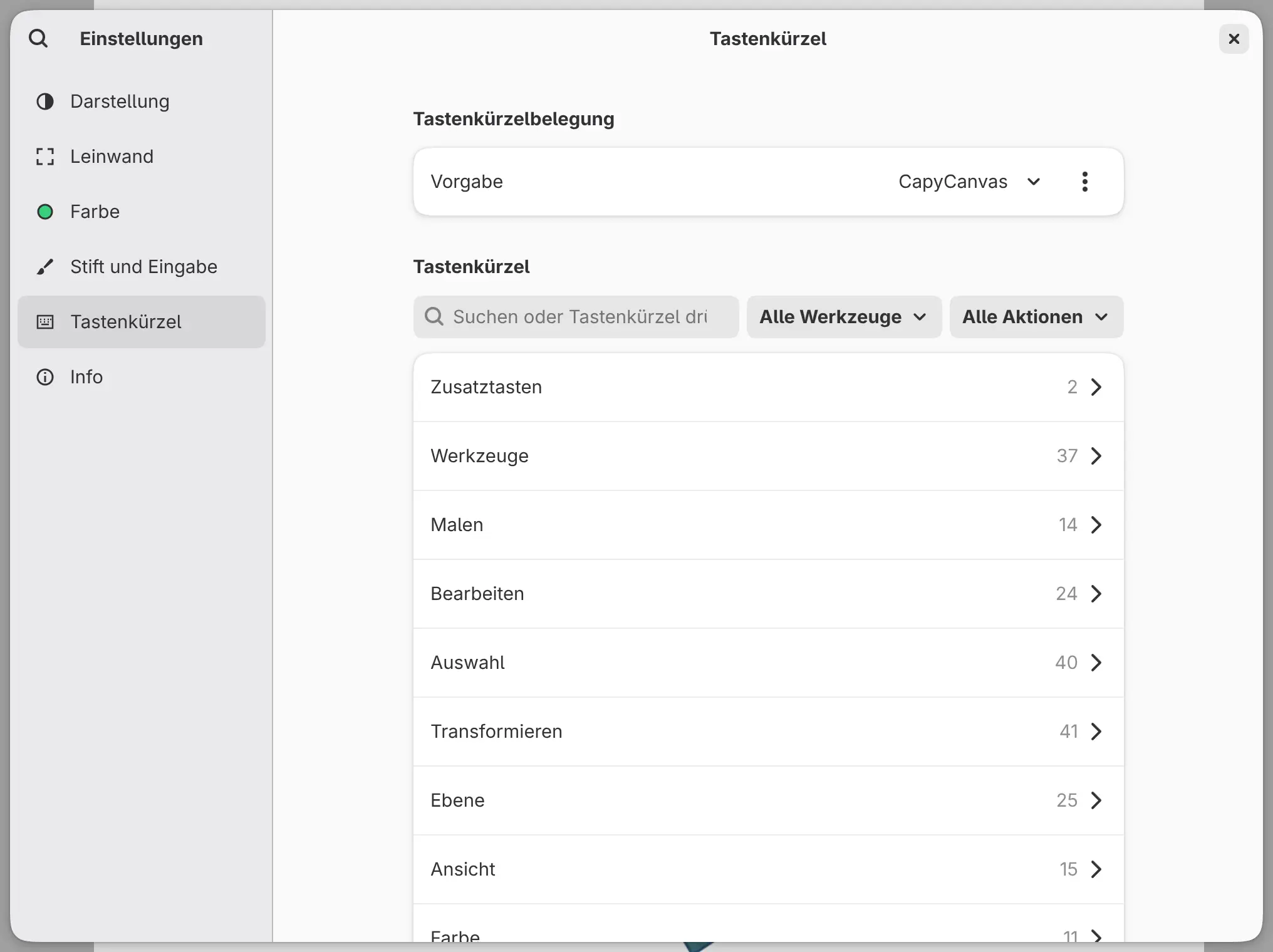
Task: Click the Info circle icon
Action: pos(45,377)
